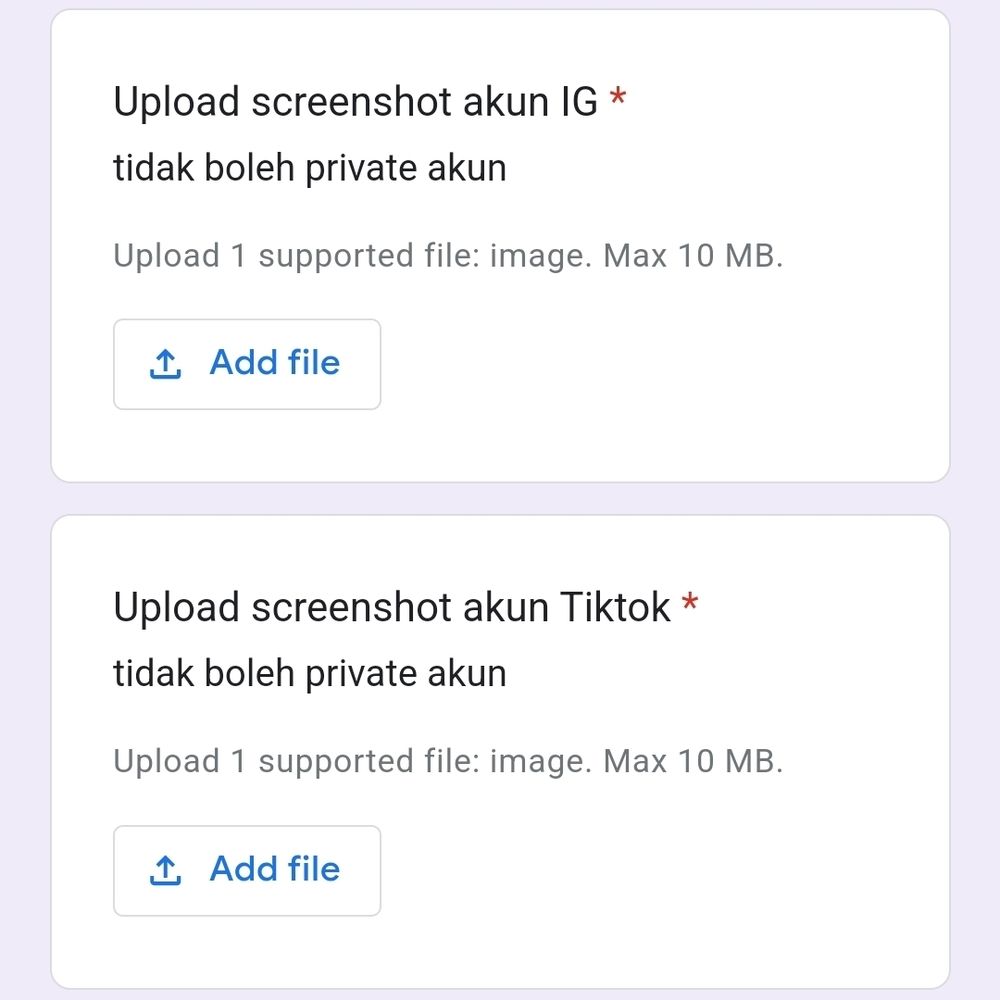Click the lavender gap between the two cards
This screenshot has height=1000, width=1000.
500,499
